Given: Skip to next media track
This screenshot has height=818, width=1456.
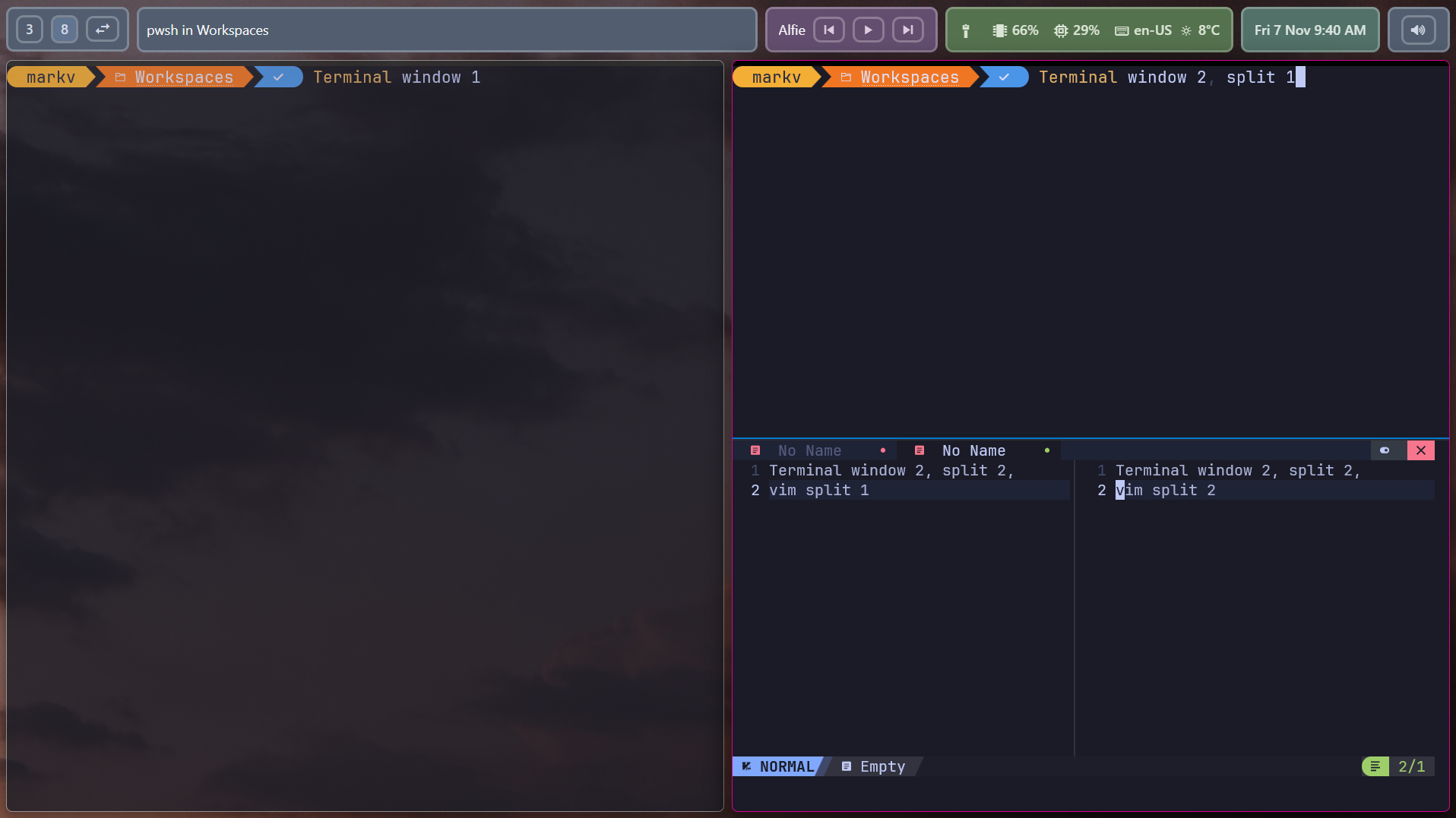Looking at the screenshot, I should (907, 30).
